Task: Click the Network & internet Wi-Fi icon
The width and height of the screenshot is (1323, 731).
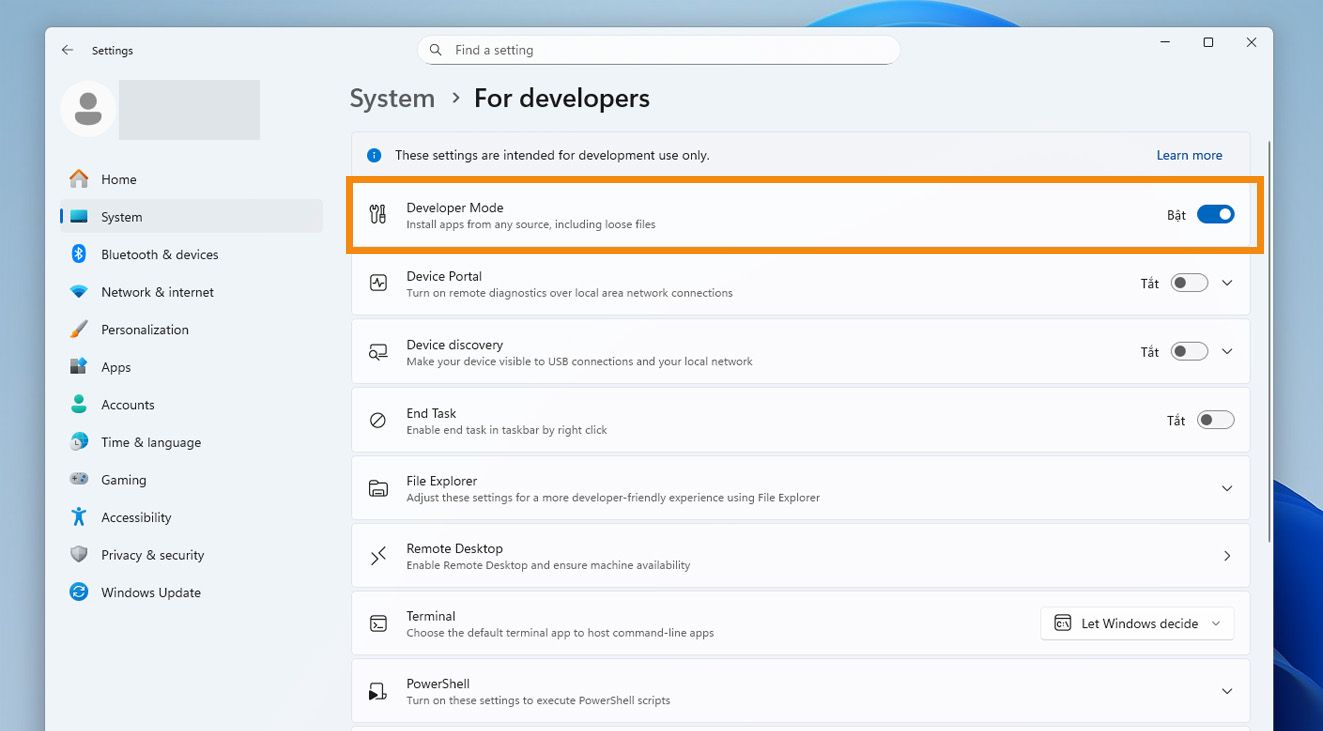Action: pyautogui.click(x=79, y=292)
